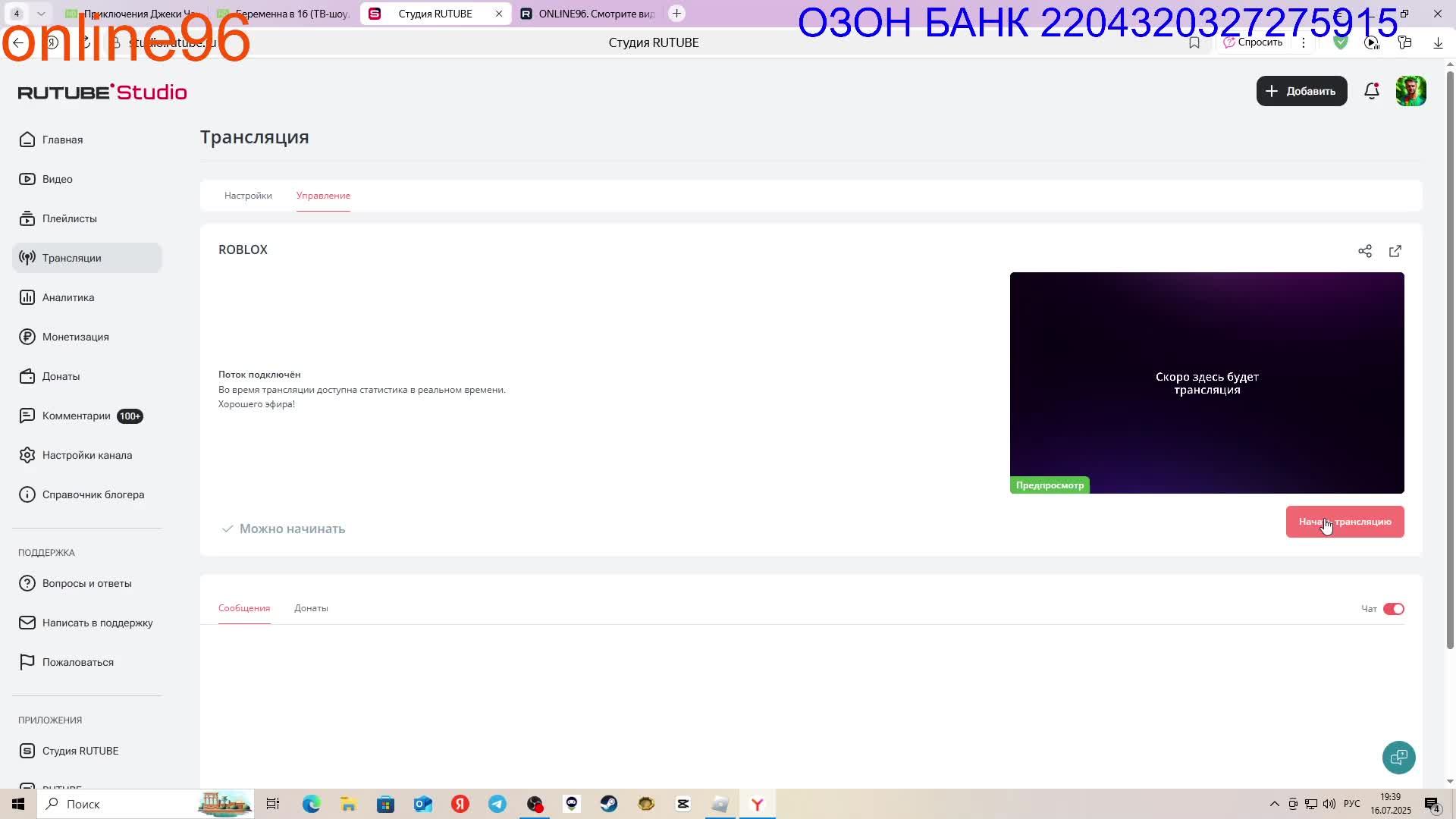Show hidden system tray icons
The image size is (1456, 819).
click(1274, 804)
